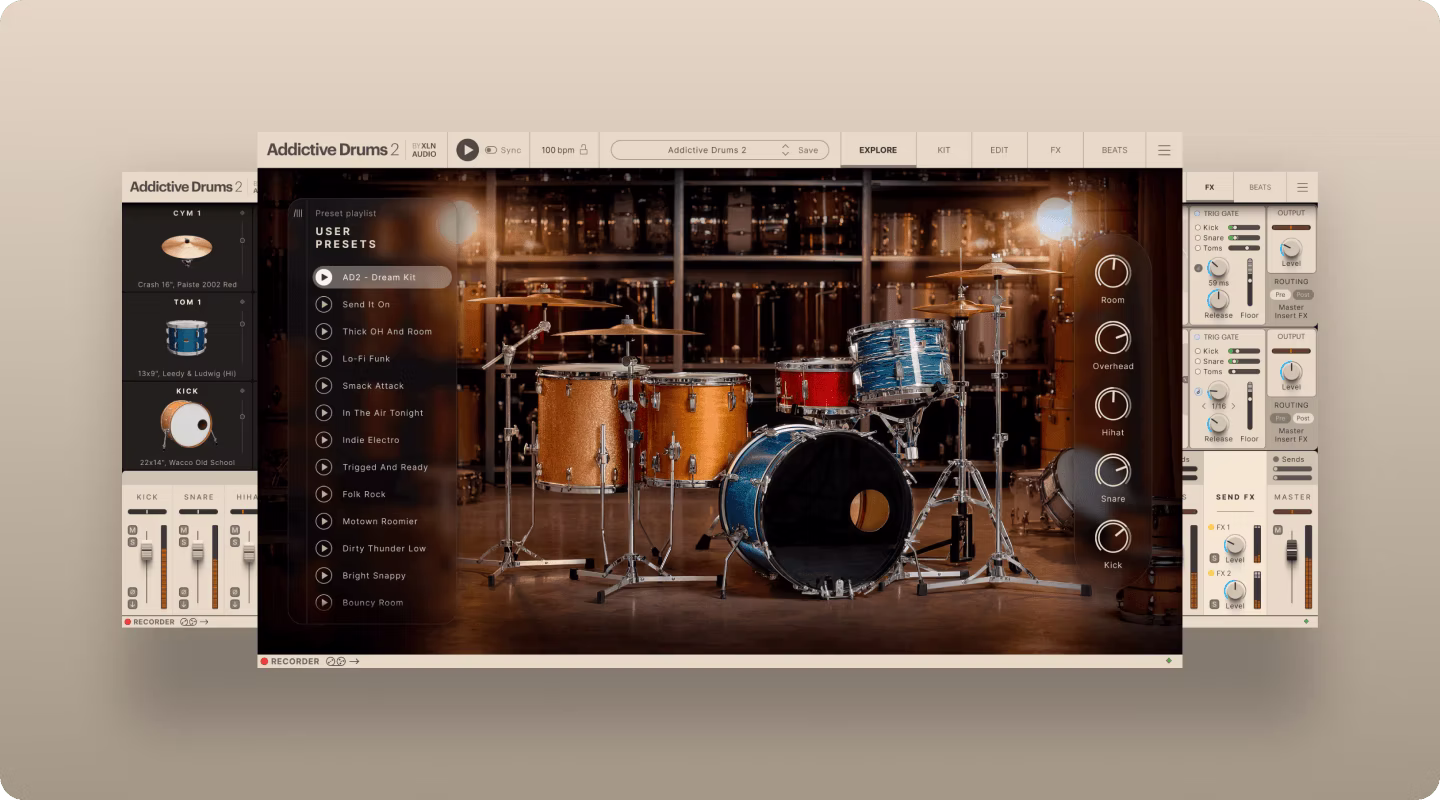
Task: Play the Folk Rock preset
Action: tap(324, 494)
